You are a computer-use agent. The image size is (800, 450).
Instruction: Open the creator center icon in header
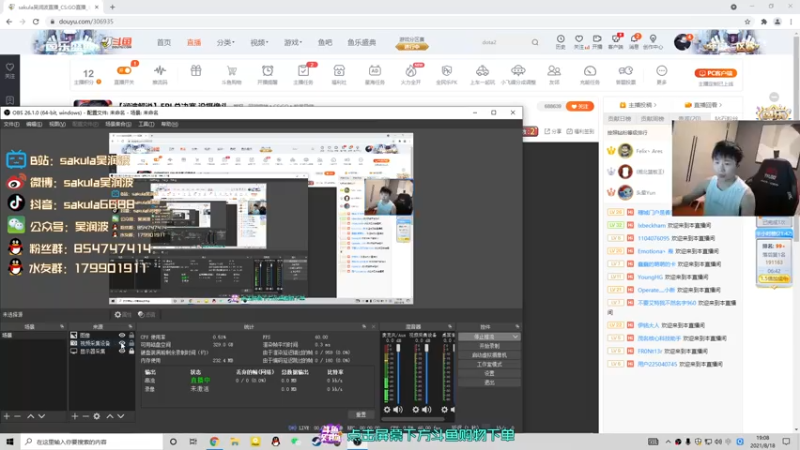pyautogui.click(x=653, y=39)
